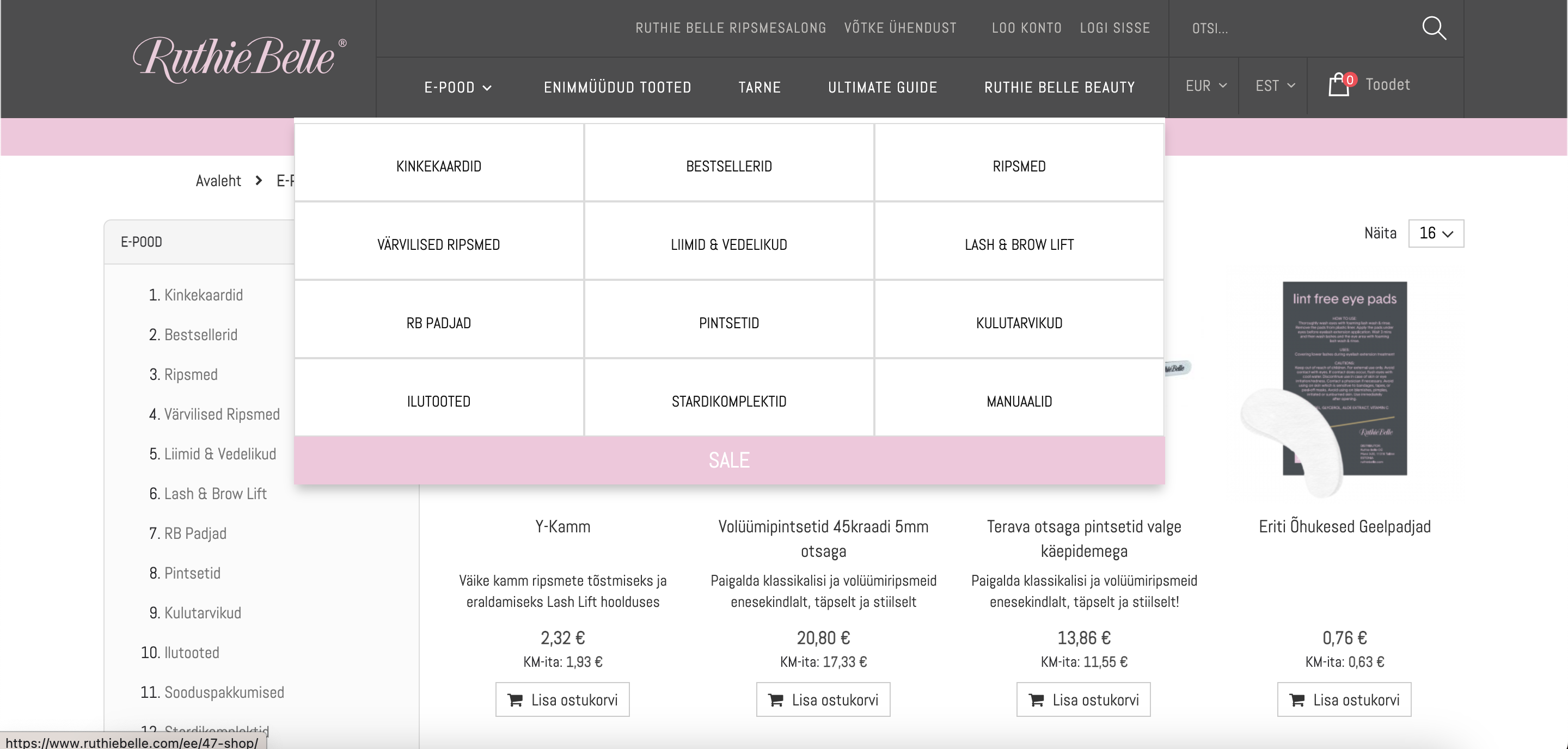Expand the E-POOD dropdown menu

coord(458,88)
